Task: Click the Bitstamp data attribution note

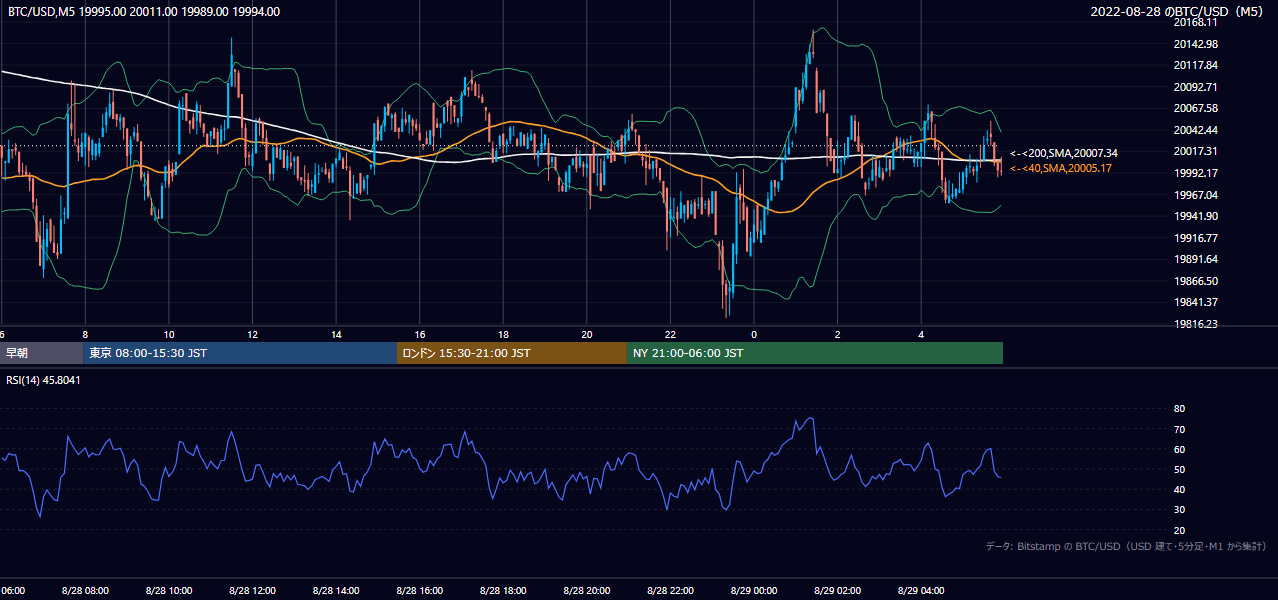Action: pyautogui.click(x=1127, y=547)
